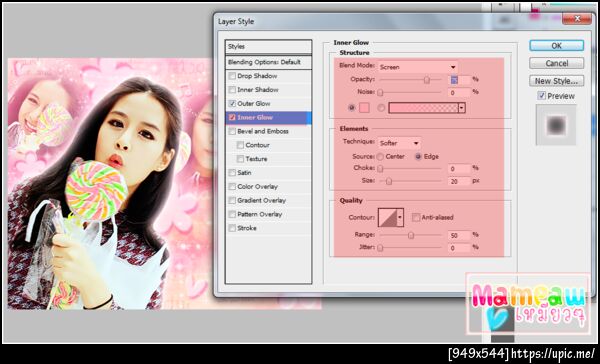Select the Center source radio button
This screenshot has height=364, width=600.
pos(380,157)
